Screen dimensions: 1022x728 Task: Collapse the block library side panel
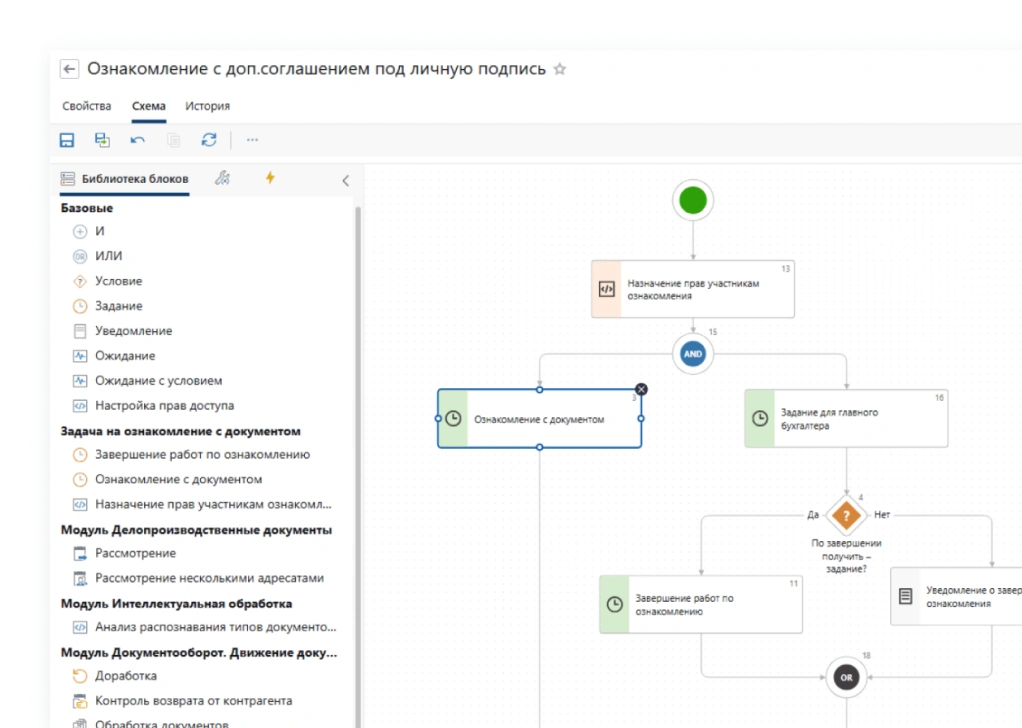tap(346, 181)
